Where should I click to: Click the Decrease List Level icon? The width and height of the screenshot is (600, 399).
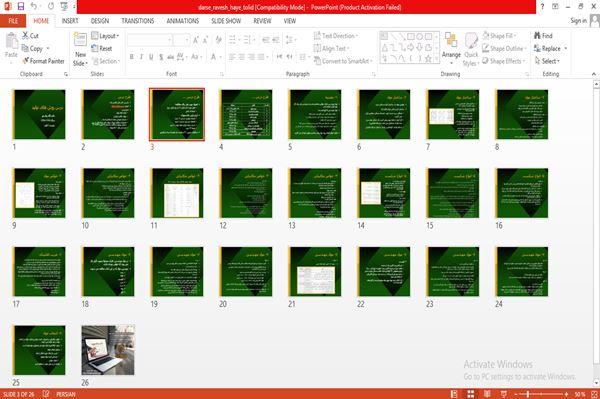pos(266,40)
